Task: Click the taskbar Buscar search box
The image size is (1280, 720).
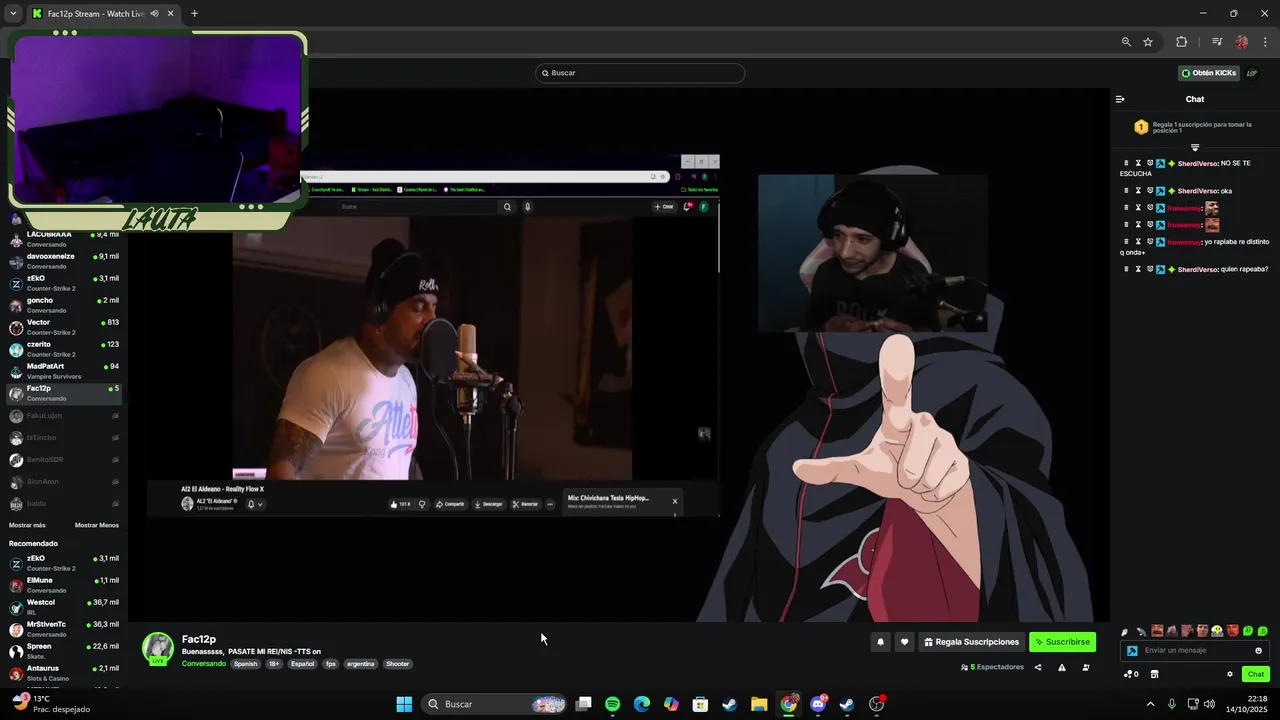Action: click(494, 704)
